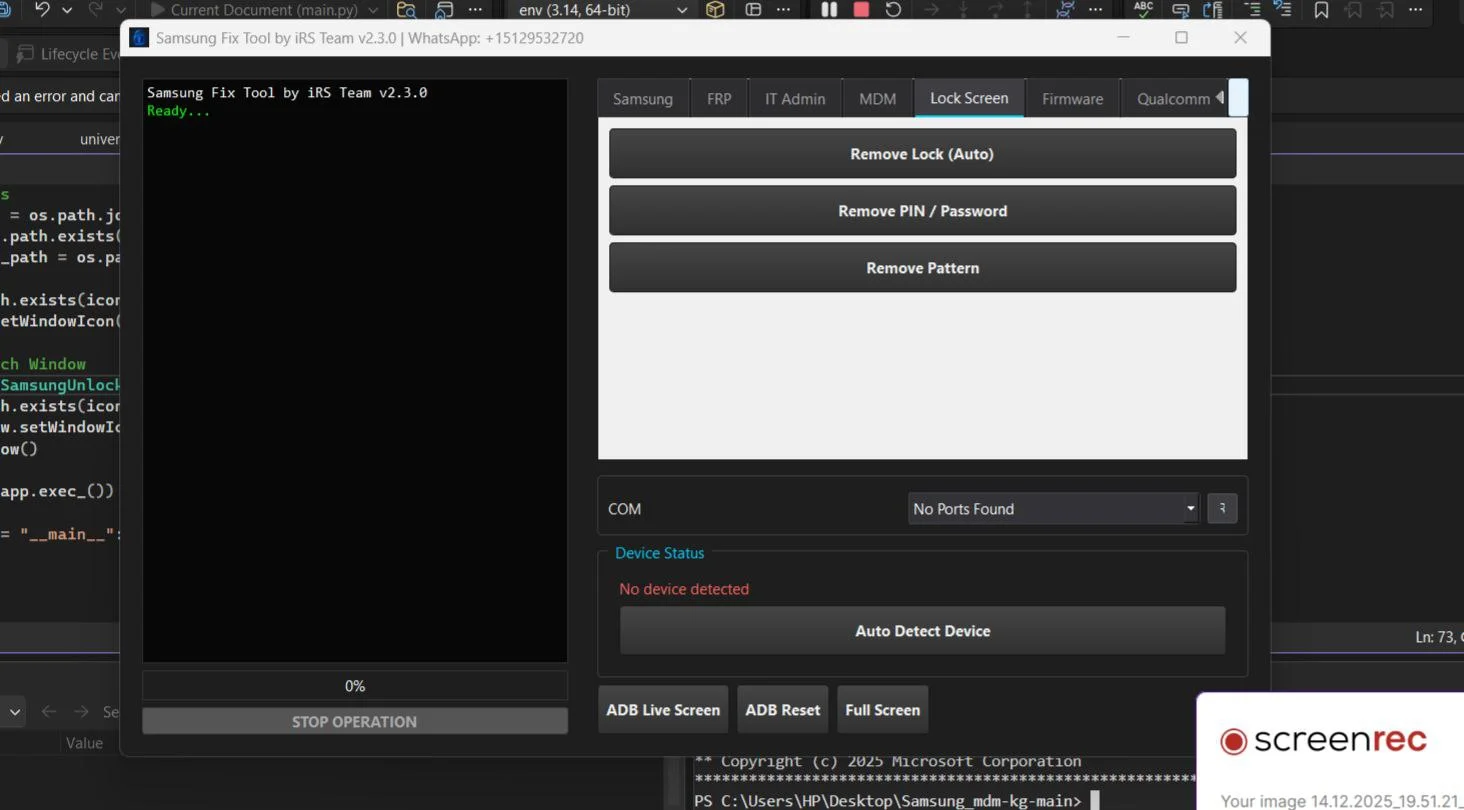
Task: Select the Firmware tab
Action: click(x=1072, y=99)
